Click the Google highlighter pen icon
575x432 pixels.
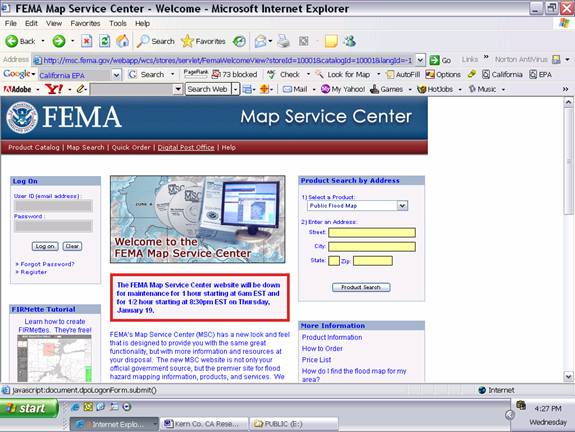coord(472,74)
